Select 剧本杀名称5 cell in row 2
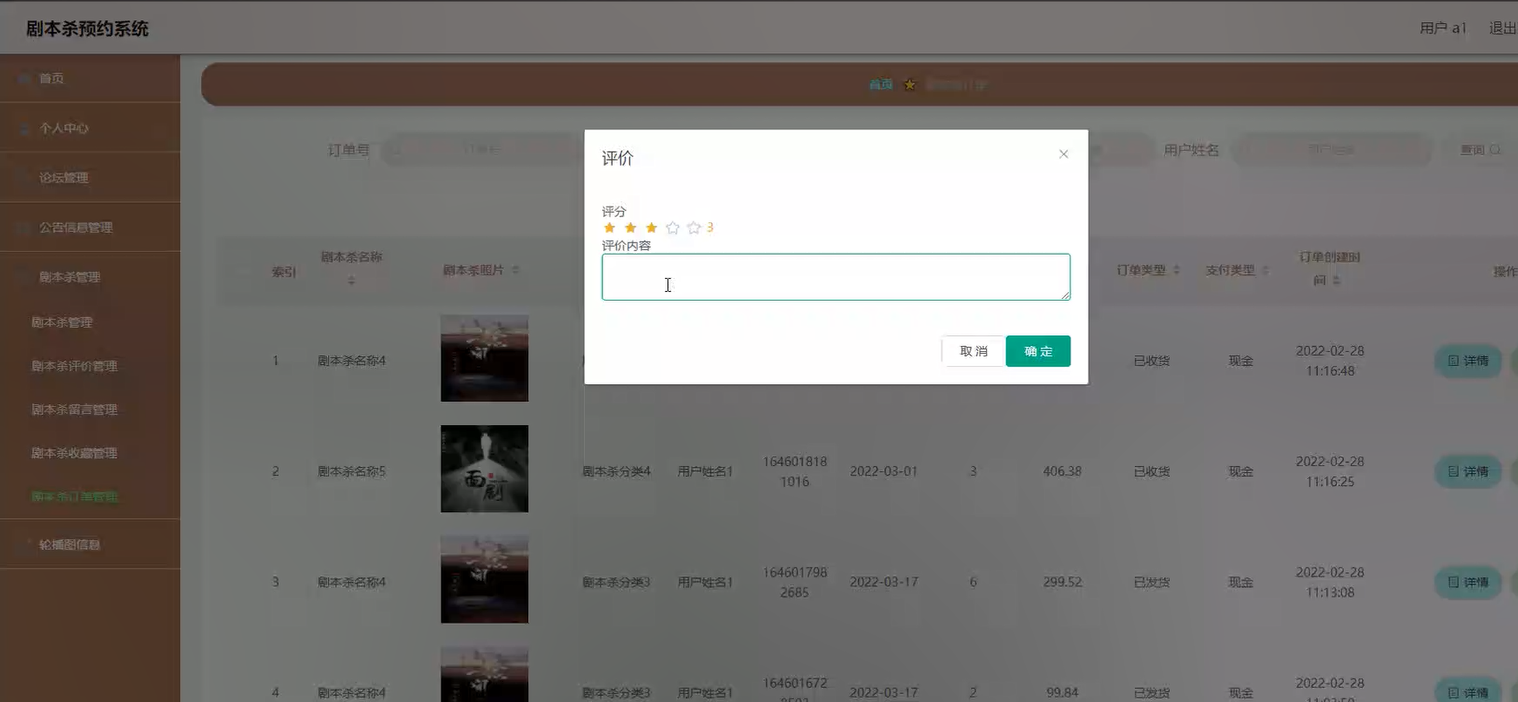This screenshot has height=702, width=1518. pos(351,471)
